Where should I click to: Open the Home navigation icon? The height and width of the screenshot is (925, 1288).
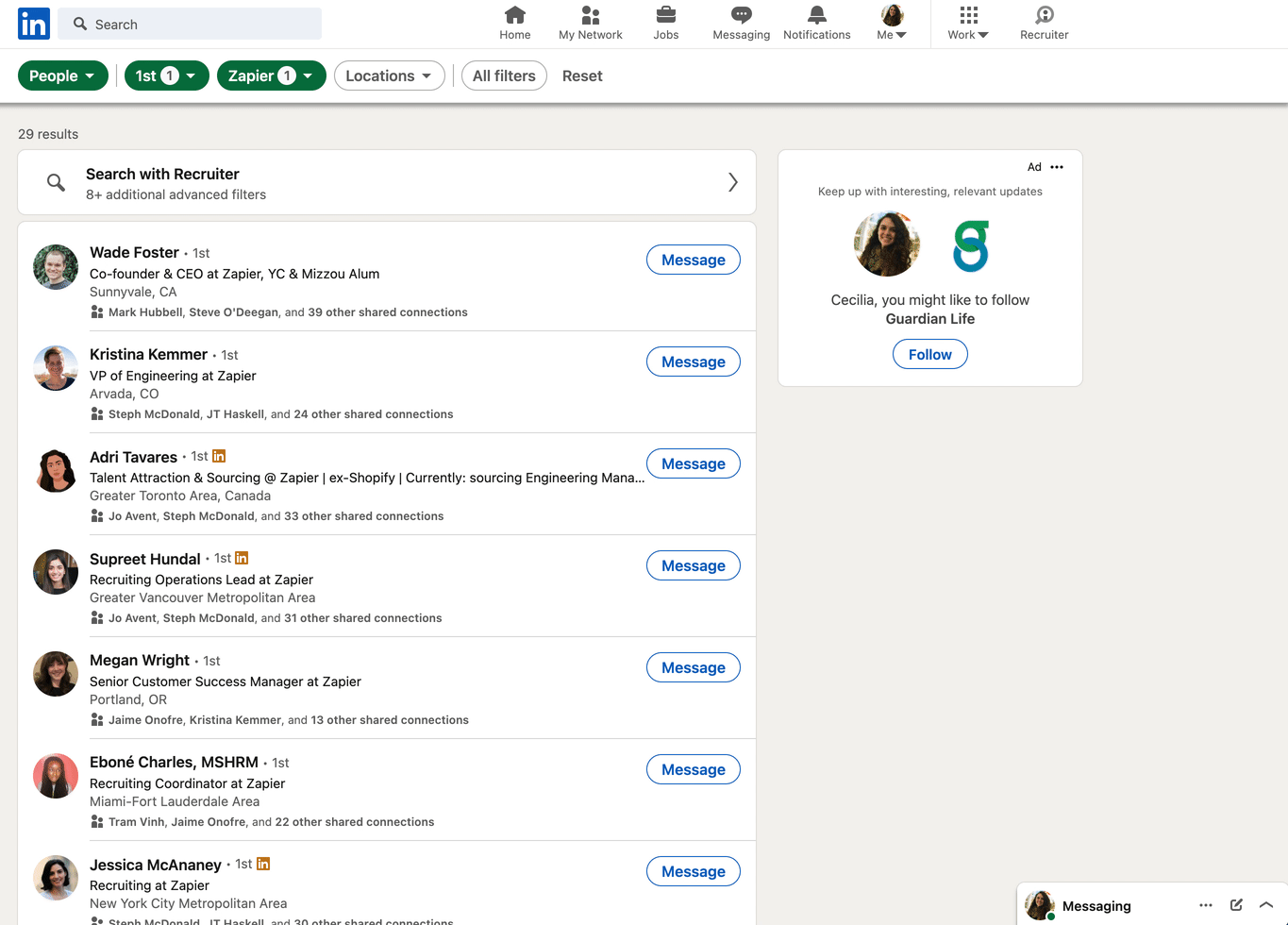515,15
